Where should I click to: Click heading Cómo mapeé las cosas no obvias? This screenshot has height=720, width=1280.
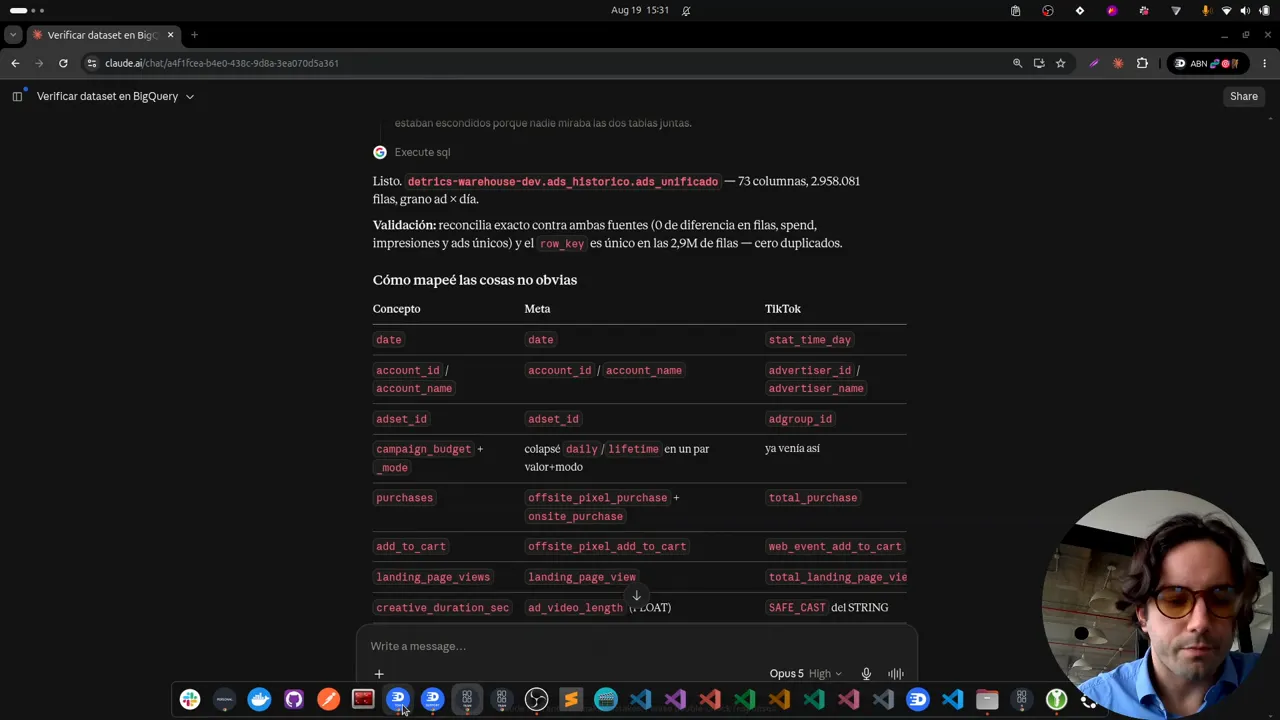point(475,280)
